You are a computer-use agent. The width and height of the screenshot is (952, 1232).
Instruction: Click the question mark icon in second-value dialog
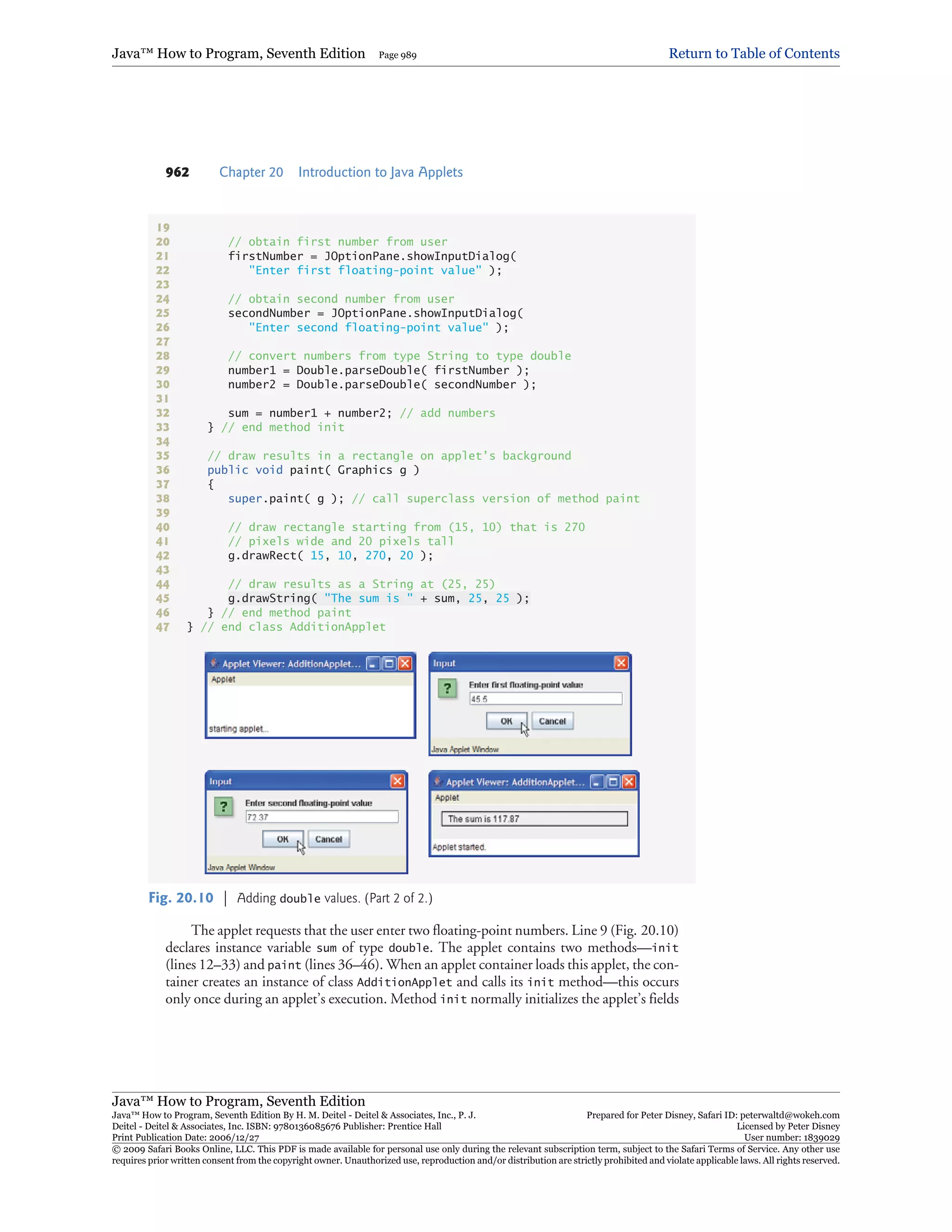coord(223,806)
